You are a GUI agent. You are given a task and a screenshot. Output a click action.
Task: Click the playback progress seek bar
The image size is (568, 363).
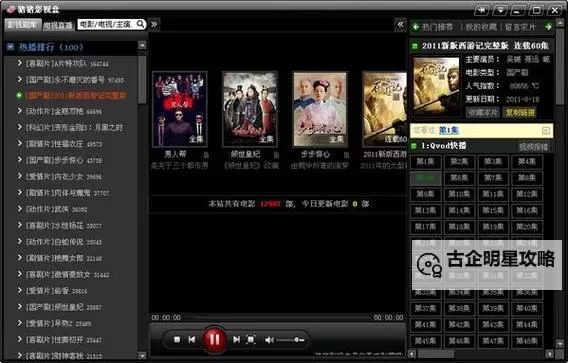277,318
